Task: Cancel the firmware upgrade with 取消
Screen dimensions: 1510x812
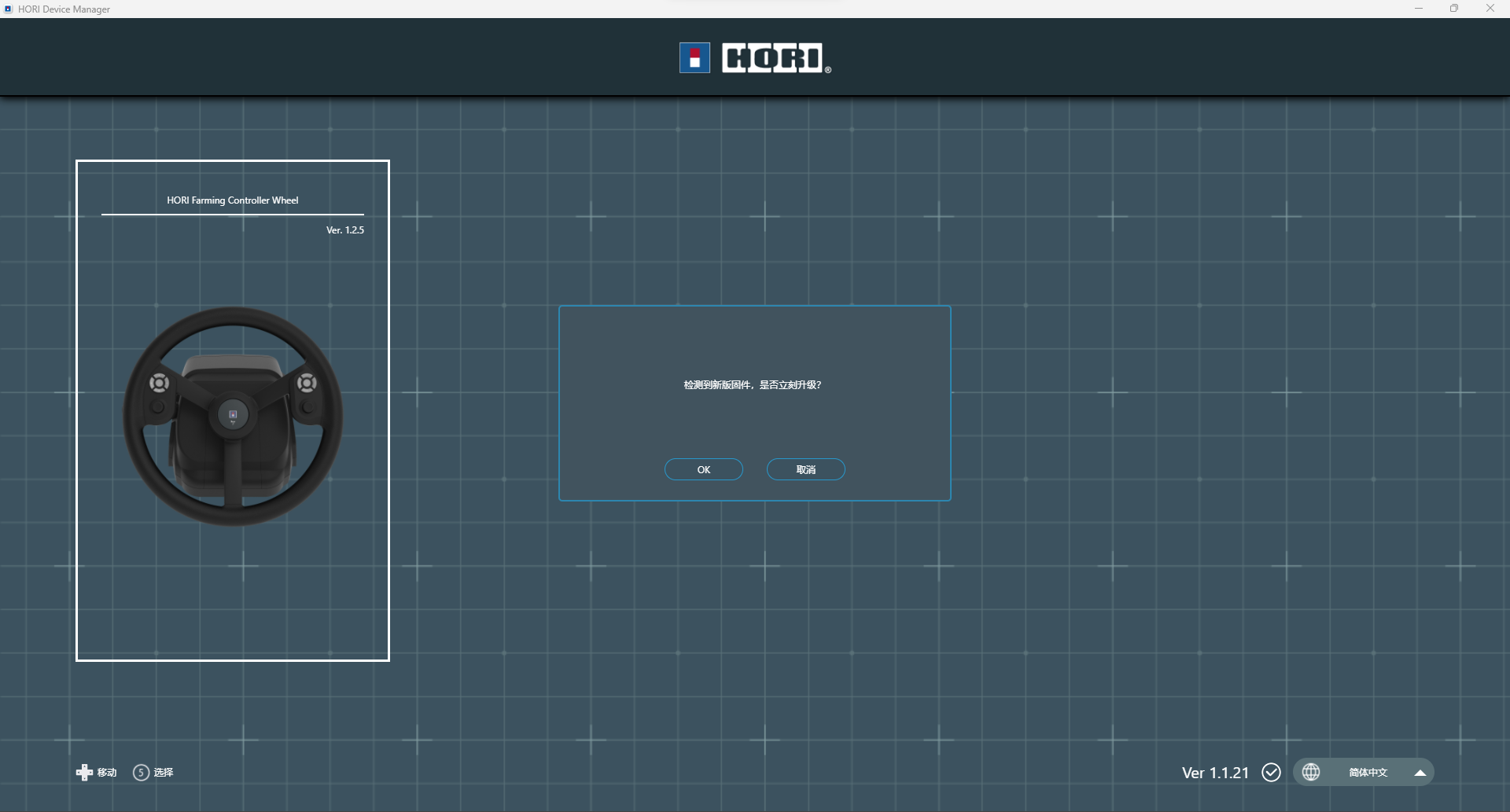Action: 806,469
